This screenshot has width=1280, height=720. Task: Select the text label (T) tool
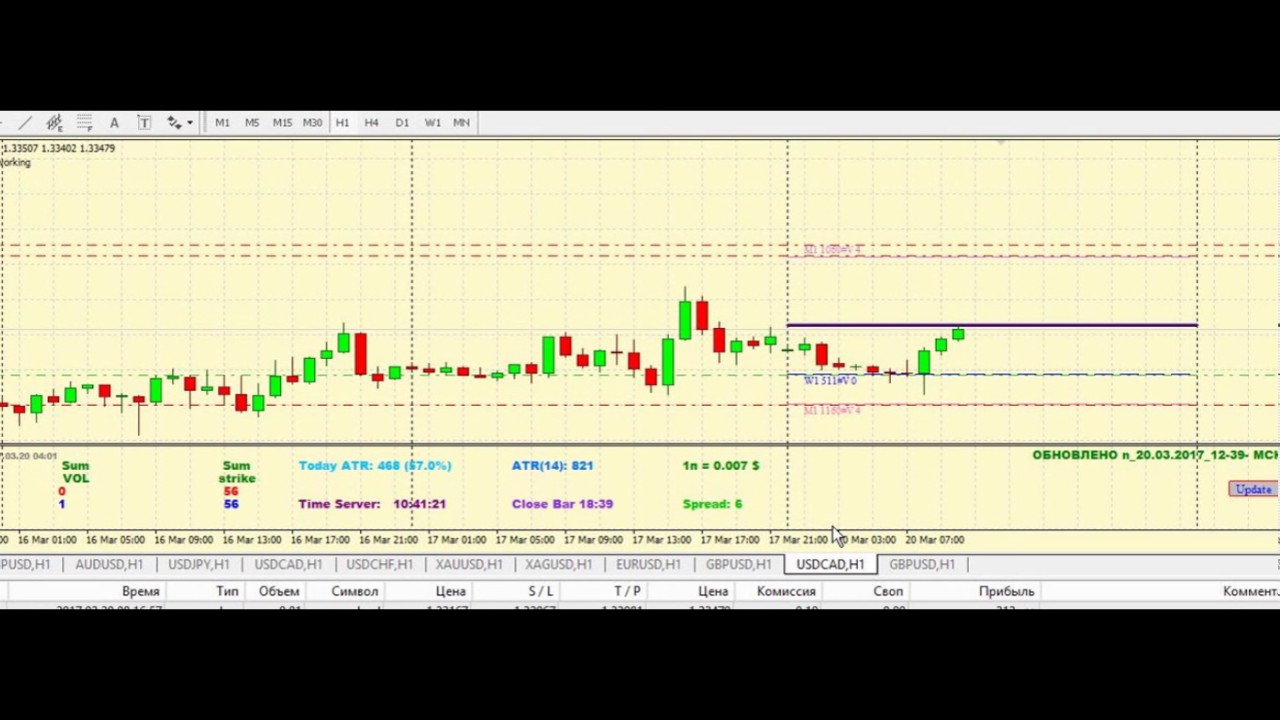click(144, 122)
